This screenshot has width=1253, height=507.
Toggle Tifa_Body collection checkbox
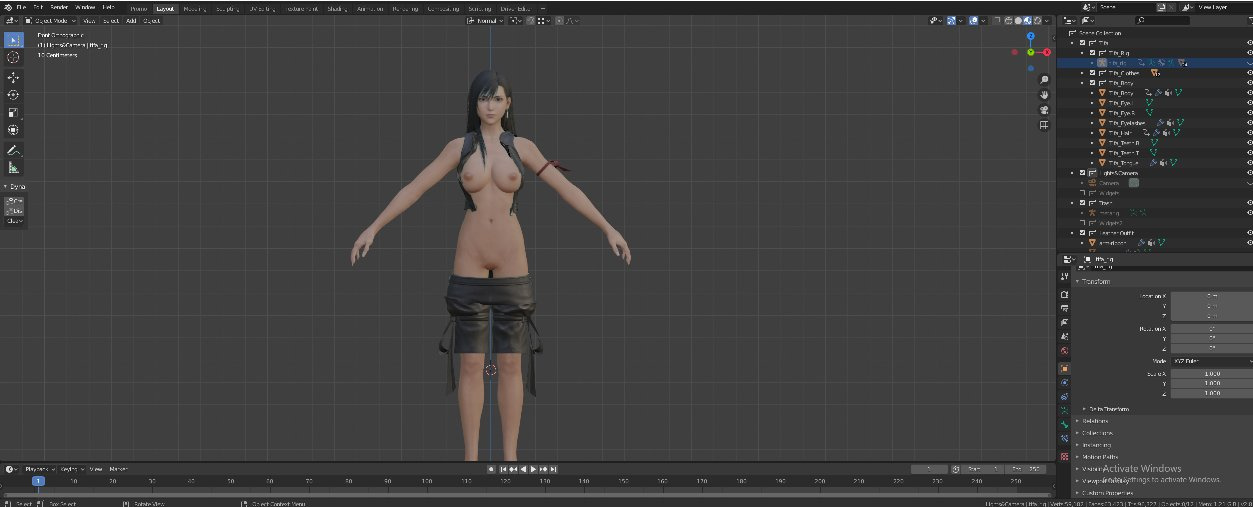(x=1092, y=83)
